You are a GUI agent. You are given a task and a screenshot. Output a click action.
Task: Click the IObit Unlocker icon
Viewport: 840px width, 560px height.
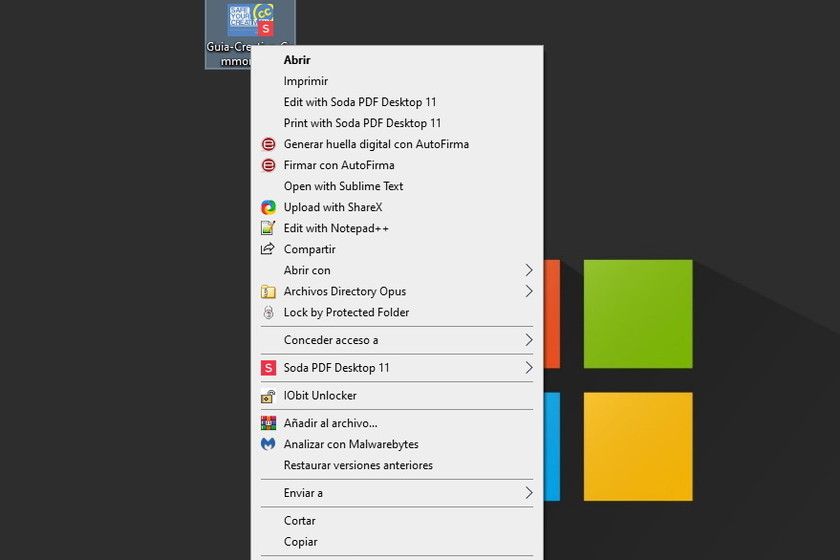pos(268,396)
